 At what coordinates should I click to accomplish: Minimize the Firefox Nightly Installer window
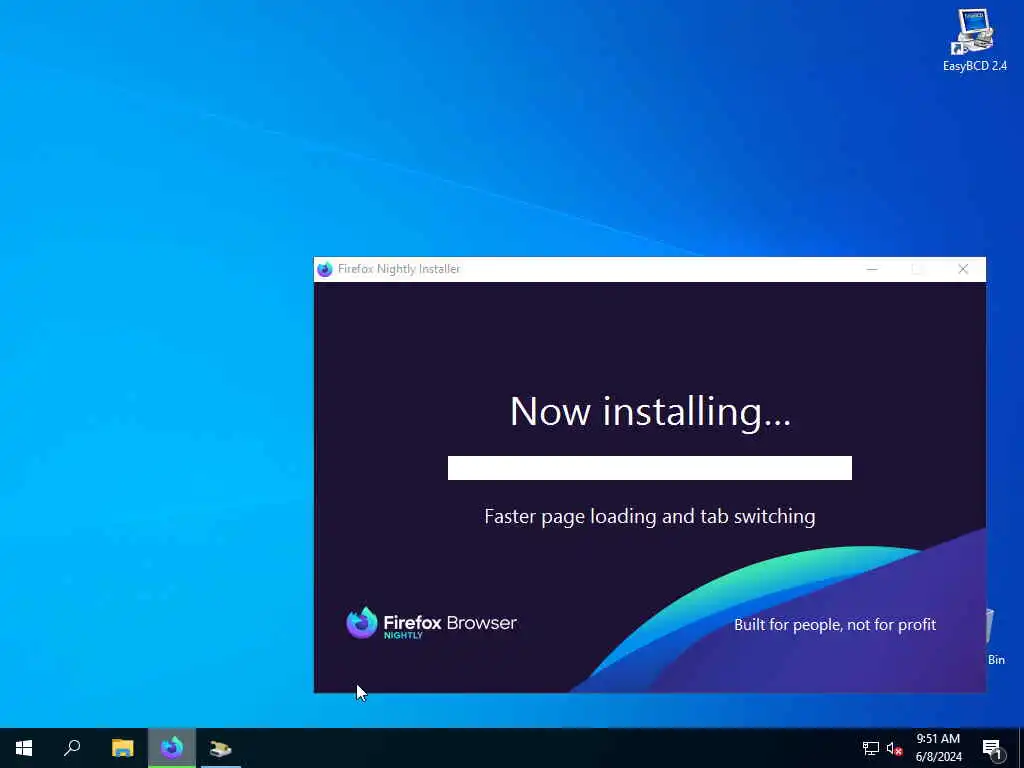[872, 269]
